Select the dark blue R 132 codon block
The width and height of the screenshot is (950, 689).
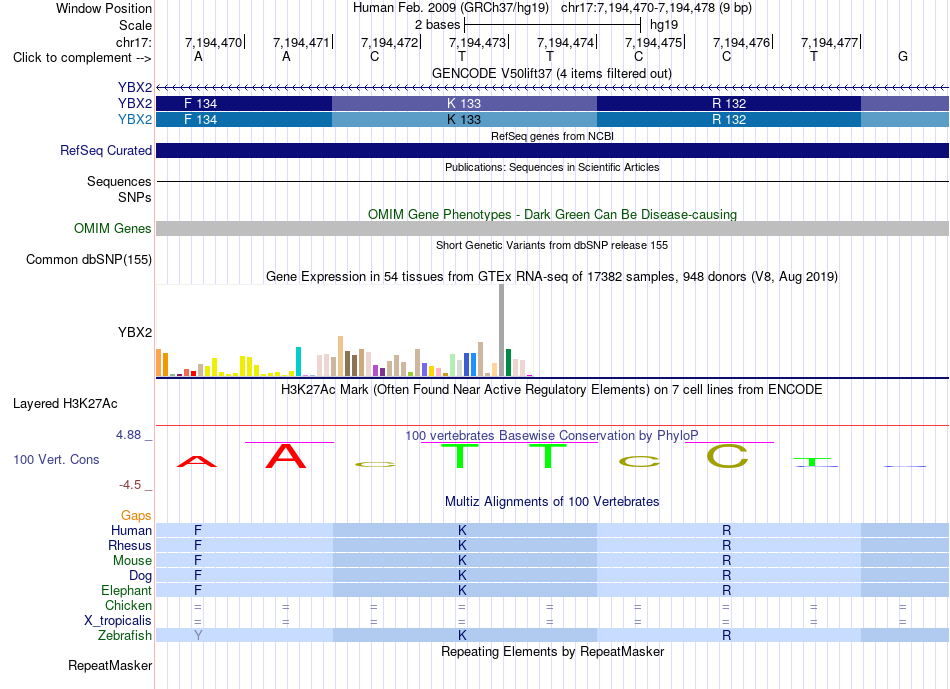click(x=729, y=104)
